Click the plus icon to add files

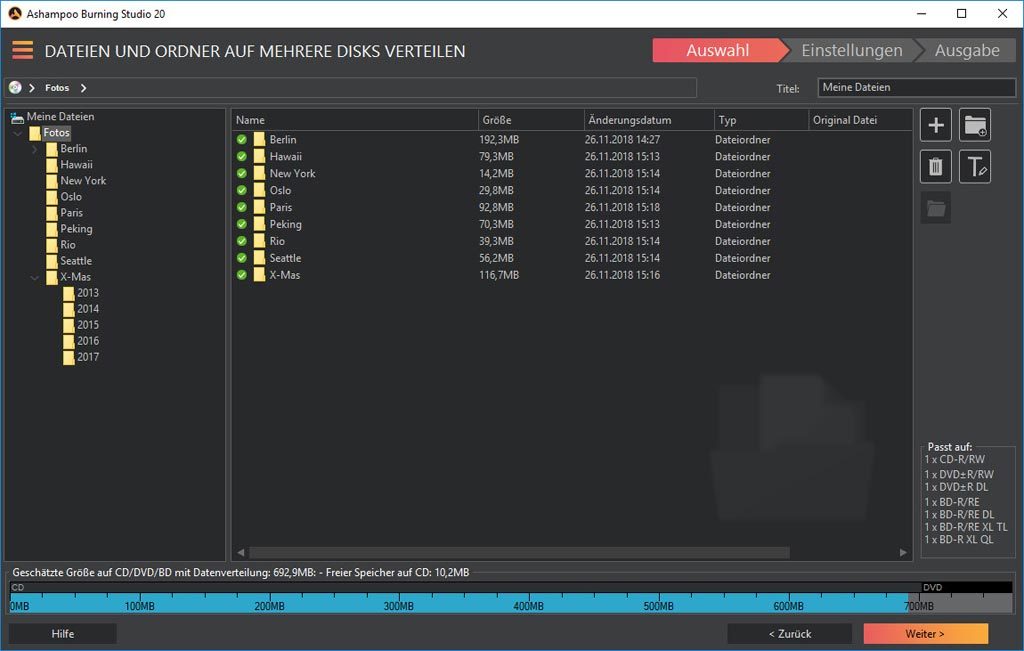point(935,125)
